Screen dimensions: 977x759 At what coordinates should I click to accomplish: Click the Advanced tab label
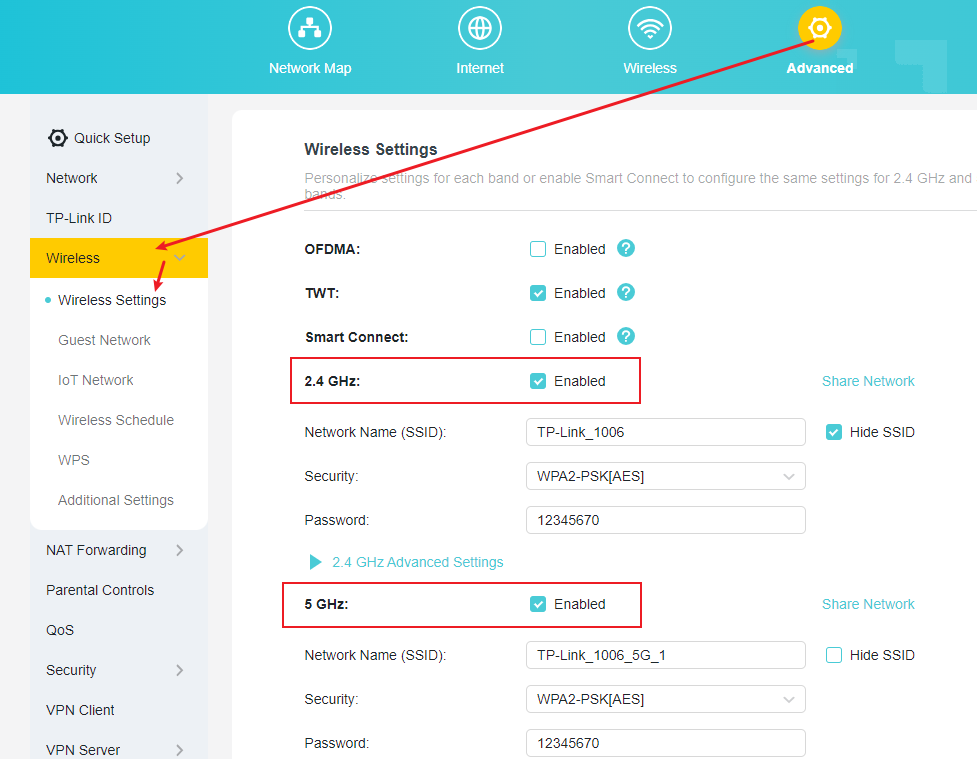(x=819, y=68)
